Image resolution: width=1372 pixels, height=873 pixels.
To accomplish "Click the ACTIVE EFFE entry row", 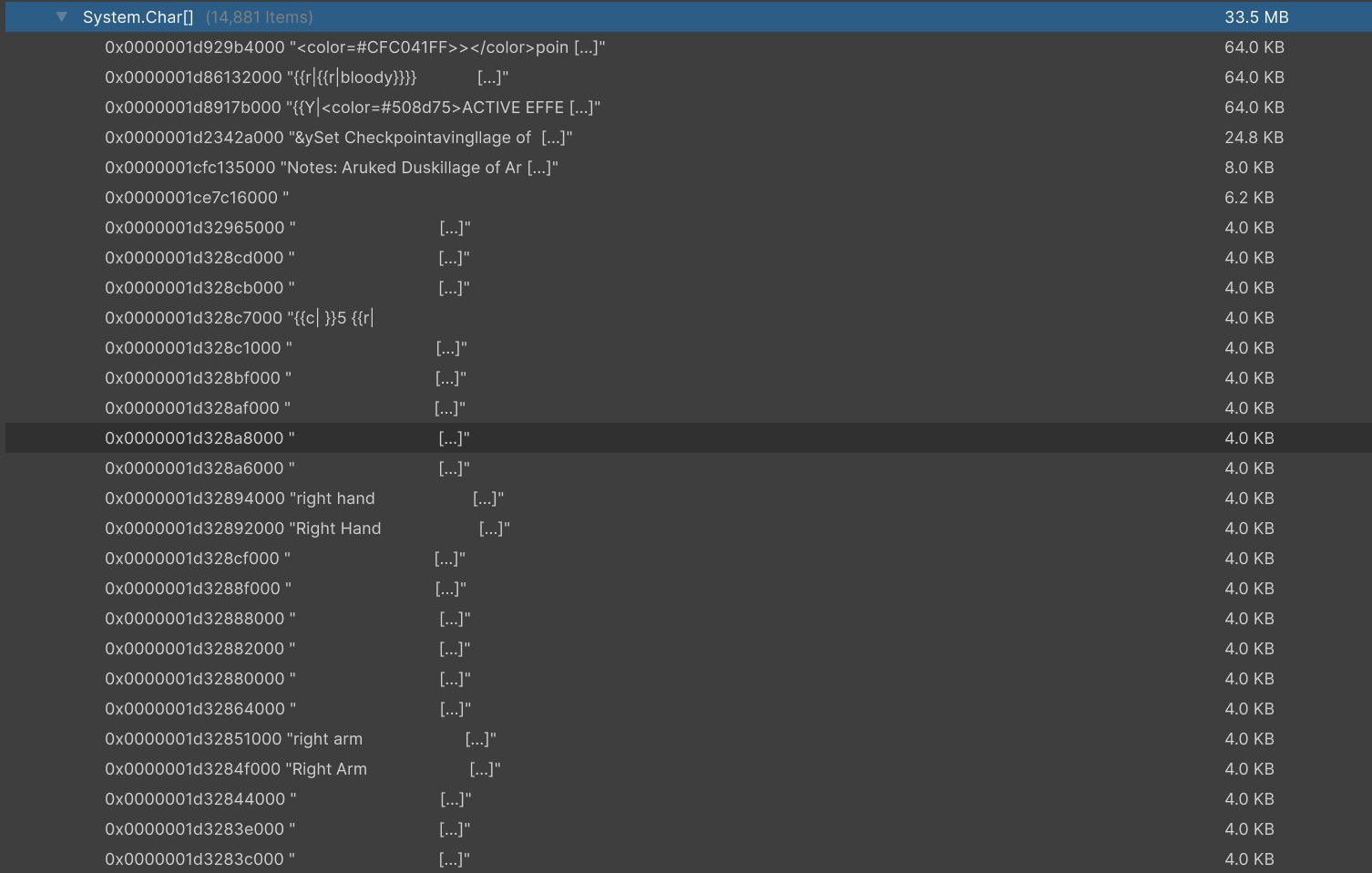I will tap(352, 108).
